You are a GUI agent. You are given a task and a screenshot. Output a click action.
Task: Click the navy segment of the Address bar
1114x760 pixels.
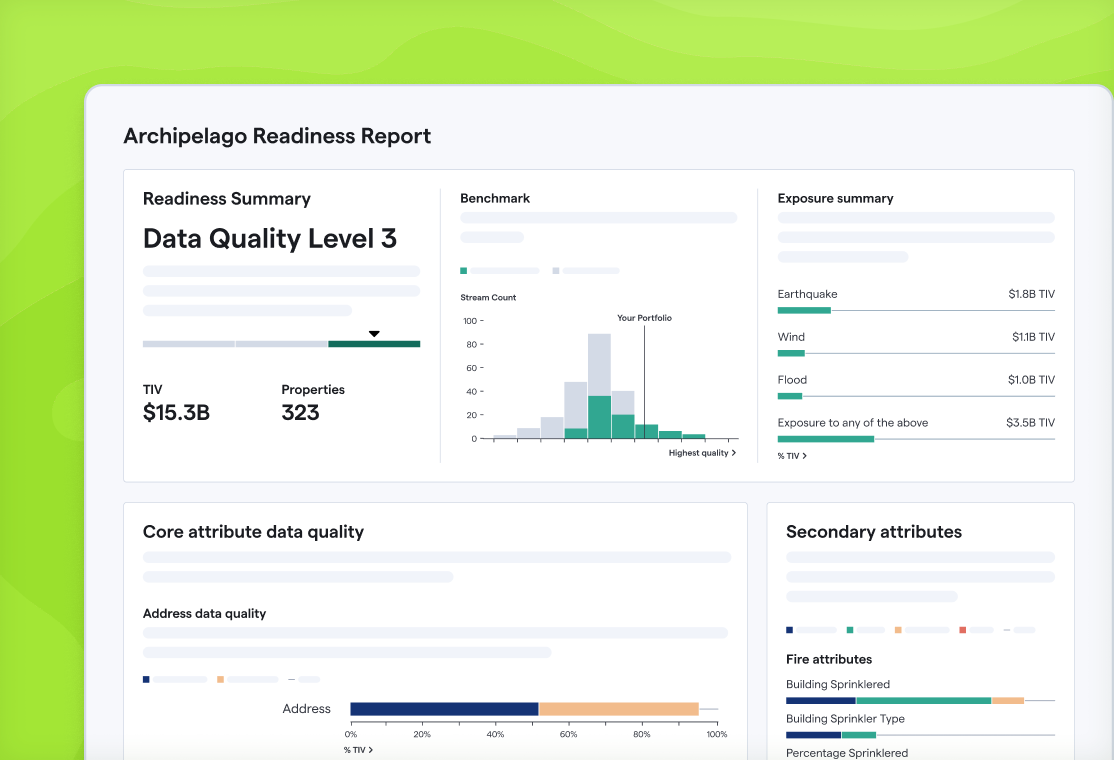(x=445, y=709)
